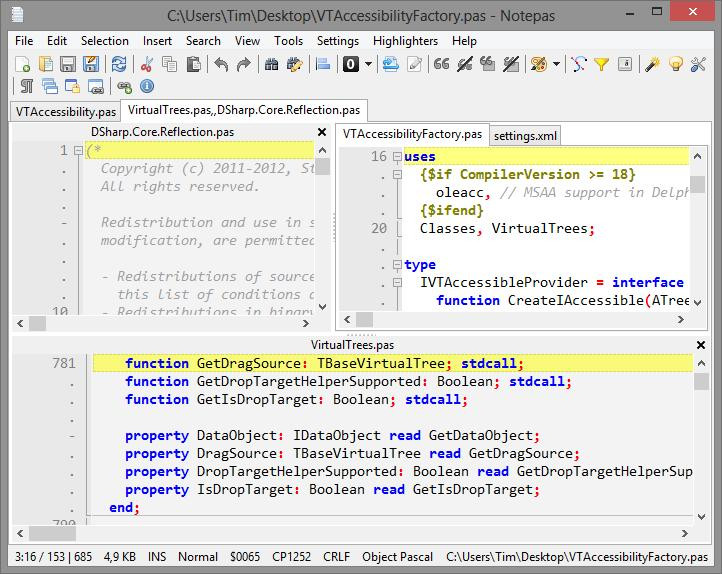This screenshot has height=574, width=722.
Task: Click the wrench and screwdriver settings icon
Action: coord(699,64)
